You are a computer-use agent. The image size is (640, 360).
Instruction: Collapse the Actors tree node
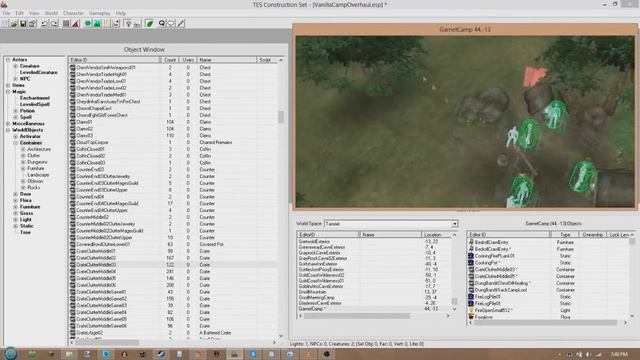[8, 60]
